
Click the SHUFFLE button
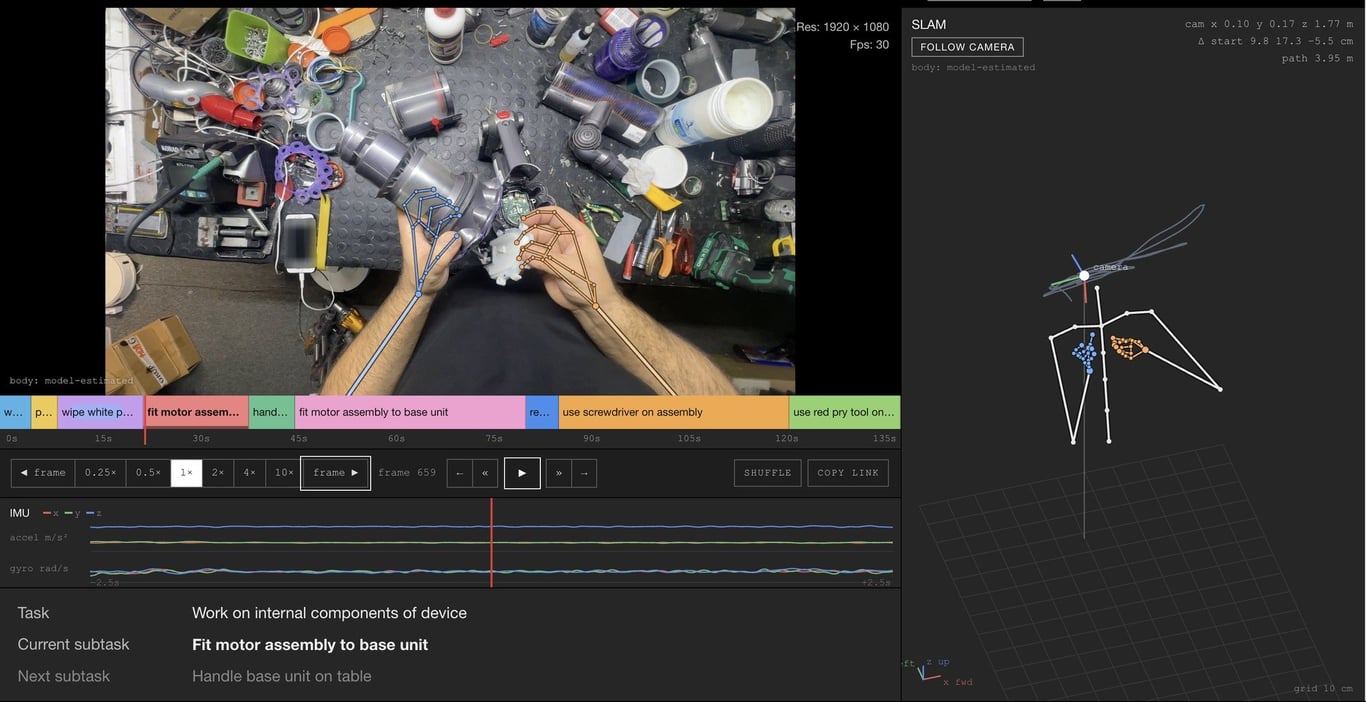coord(768,473)
